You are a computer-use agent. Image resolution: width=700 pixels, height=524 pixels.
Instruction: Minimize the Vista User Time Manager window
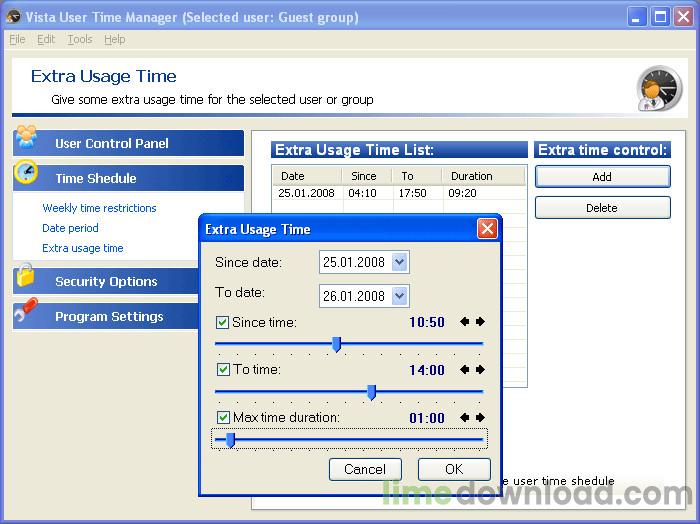tap(637, 17)
